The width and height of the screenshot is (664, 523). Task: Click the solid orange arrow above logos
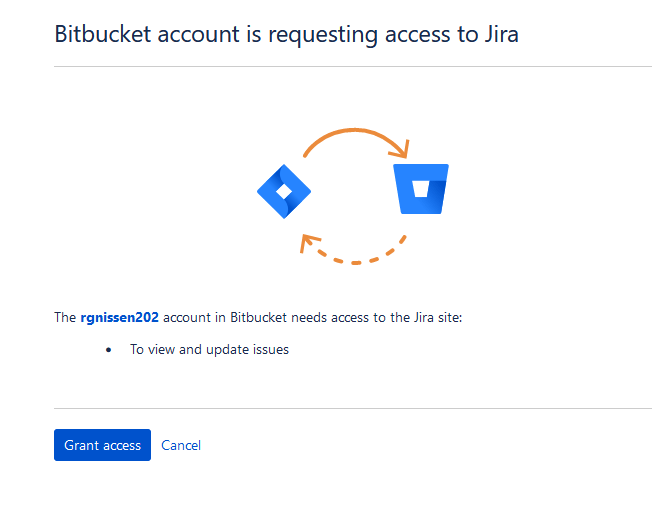(350, 133)
